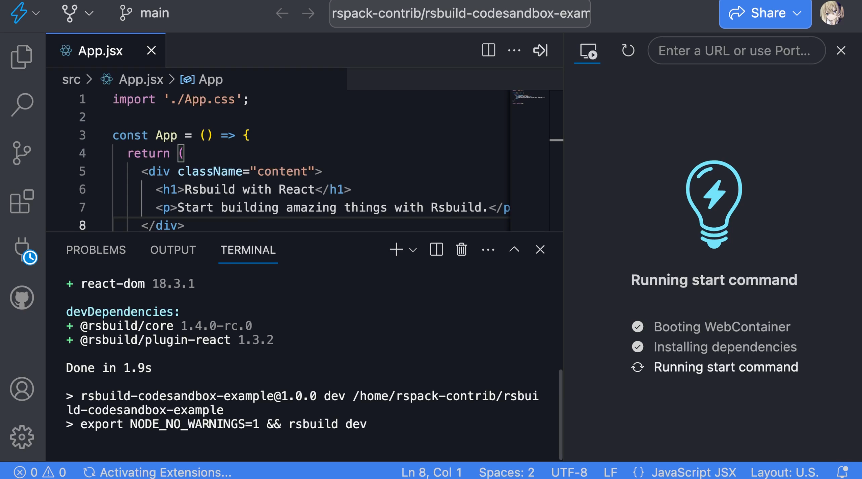The width and height of the screenshot is (862, 479).
Task: Open the Manage settings gear icon
Action: pos(22,437)
